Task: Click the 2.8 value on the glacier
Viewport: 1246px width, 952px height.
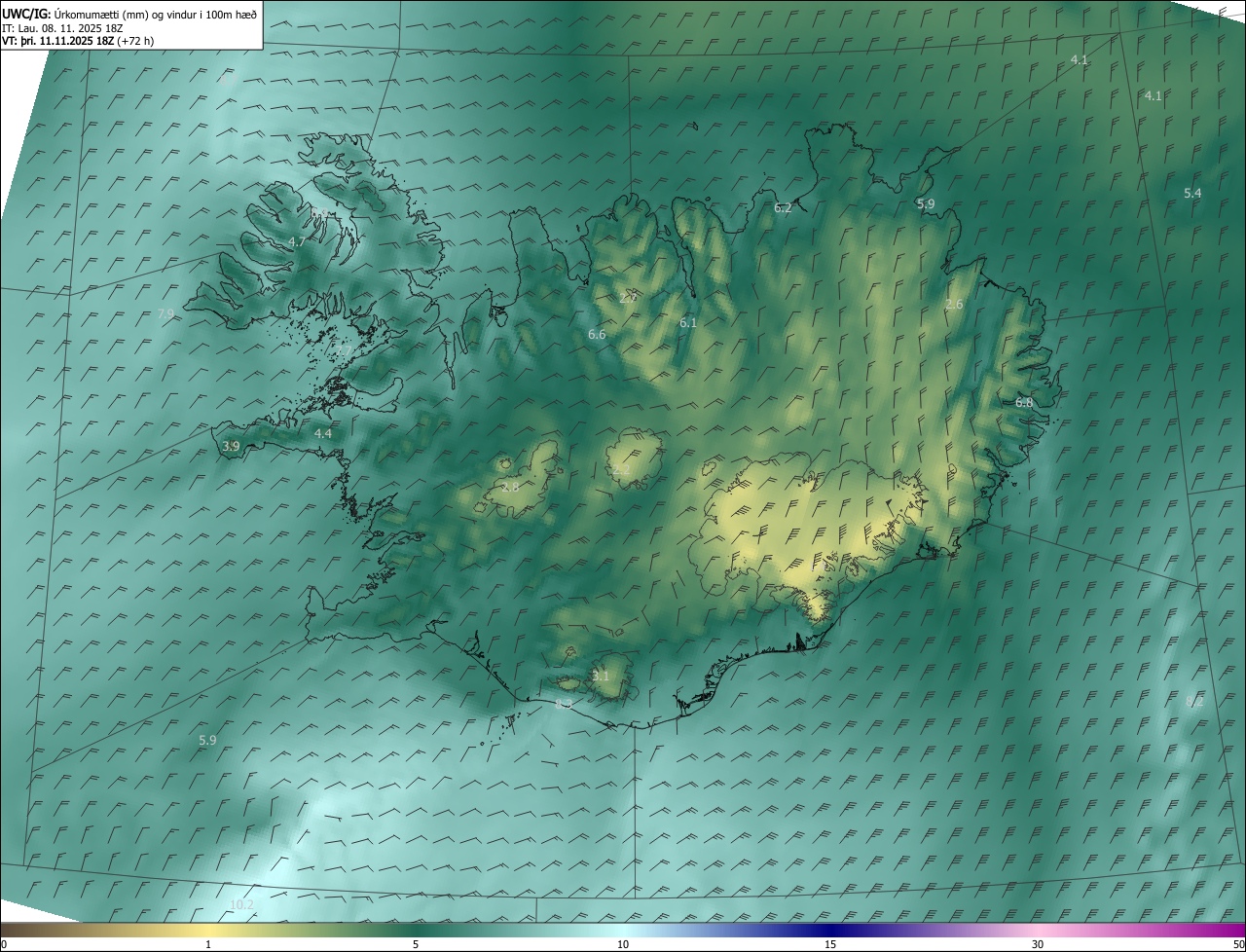Action: coord(510,487)
